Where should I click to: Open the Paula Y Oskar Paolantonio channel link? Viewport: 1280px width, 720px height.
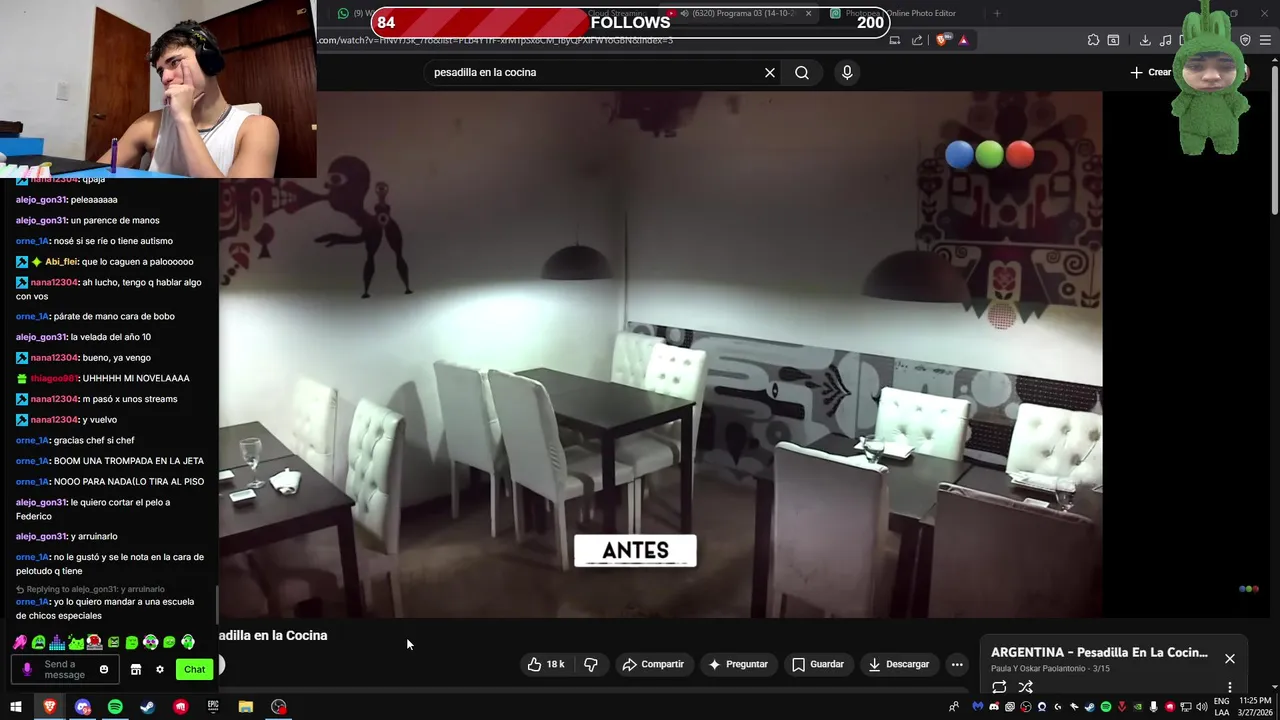1038,668
